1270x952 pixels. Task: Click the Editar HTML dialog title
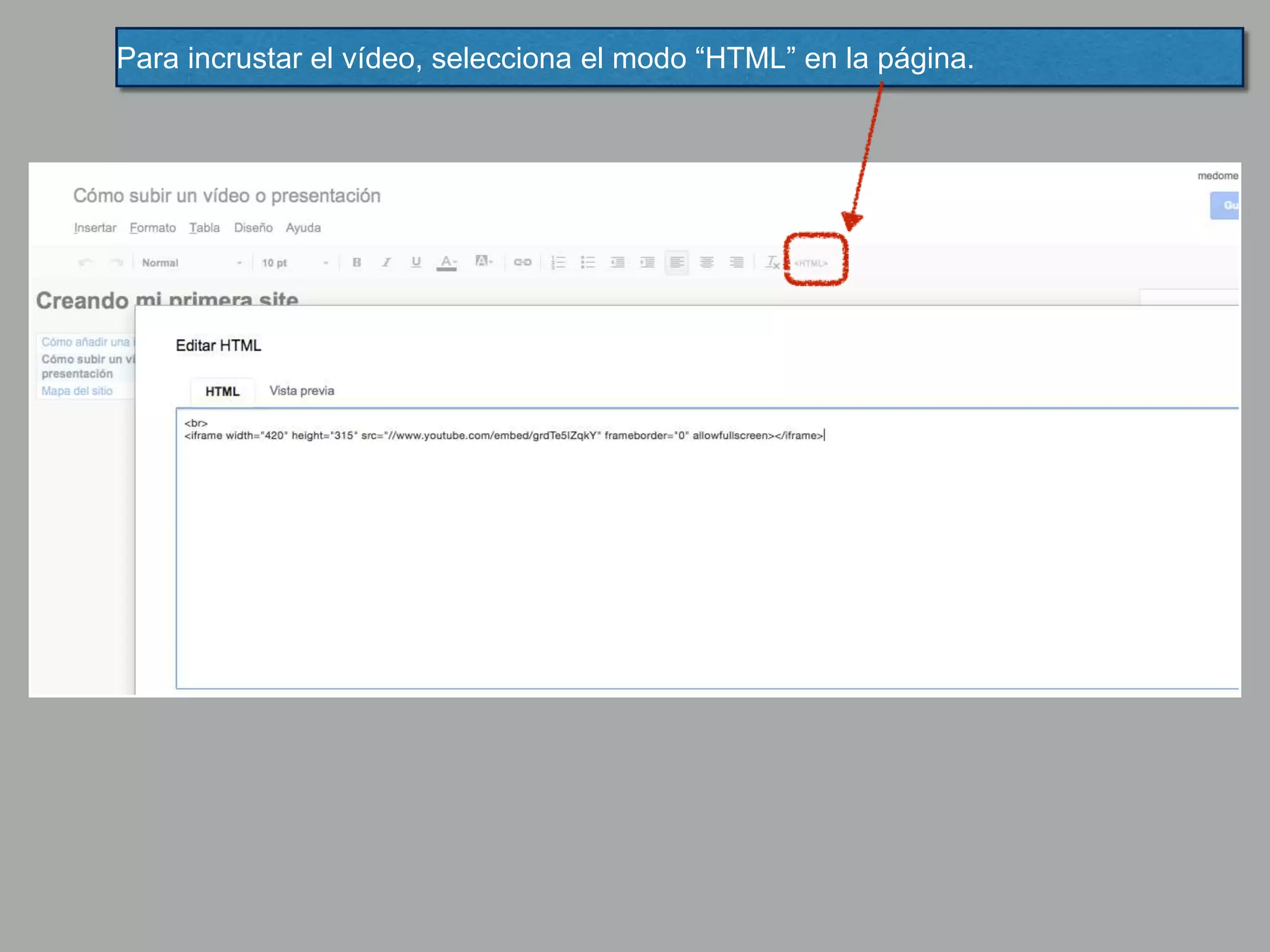[x=218, y=345]
